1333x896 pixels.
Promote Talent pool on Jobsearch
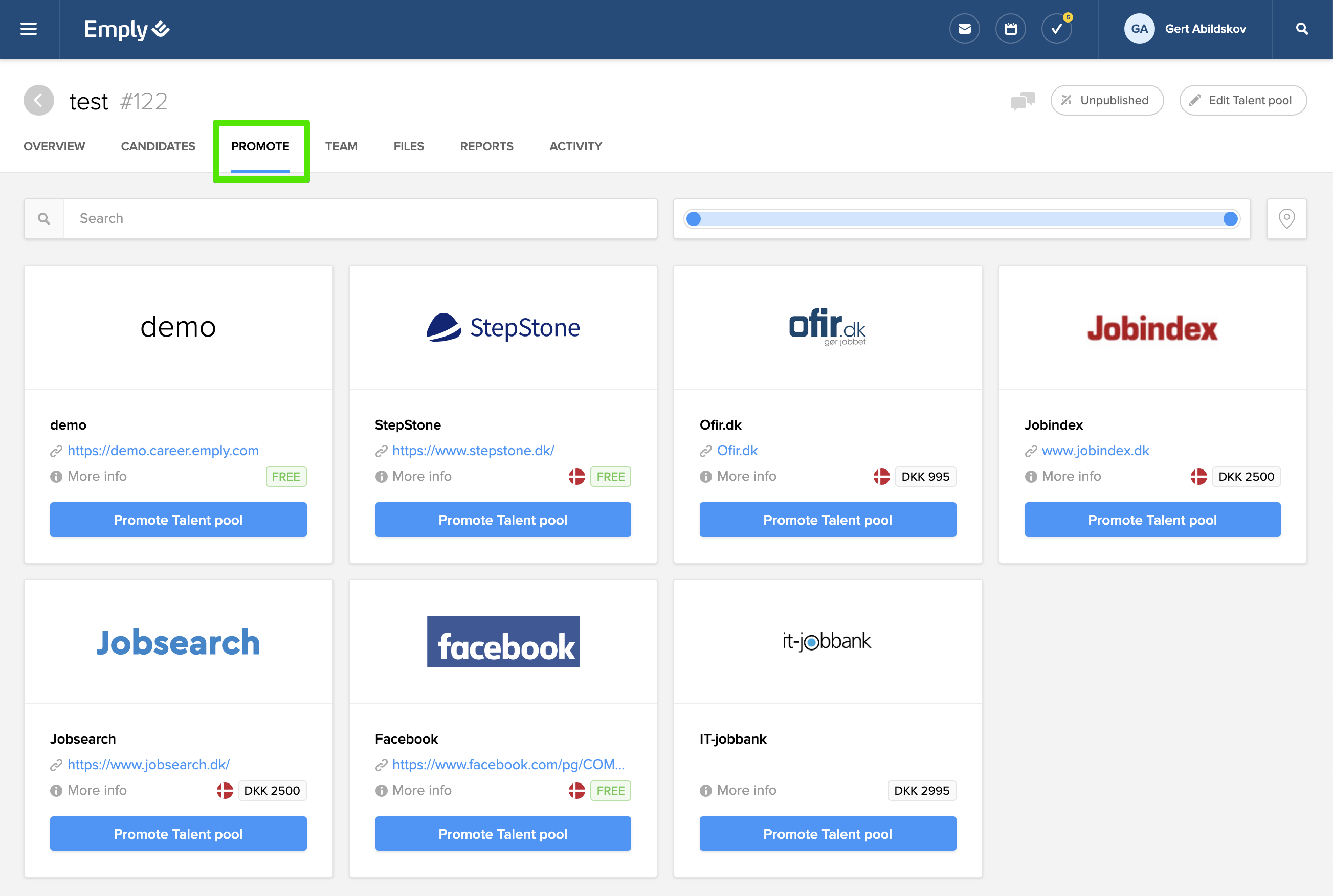coord(179,834)
